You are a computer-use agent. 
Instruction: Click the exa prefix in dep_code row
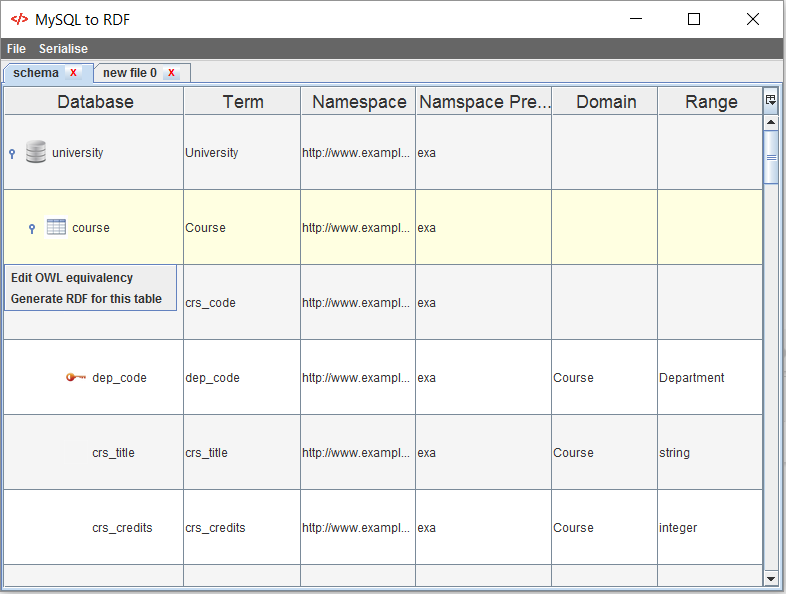484,377
